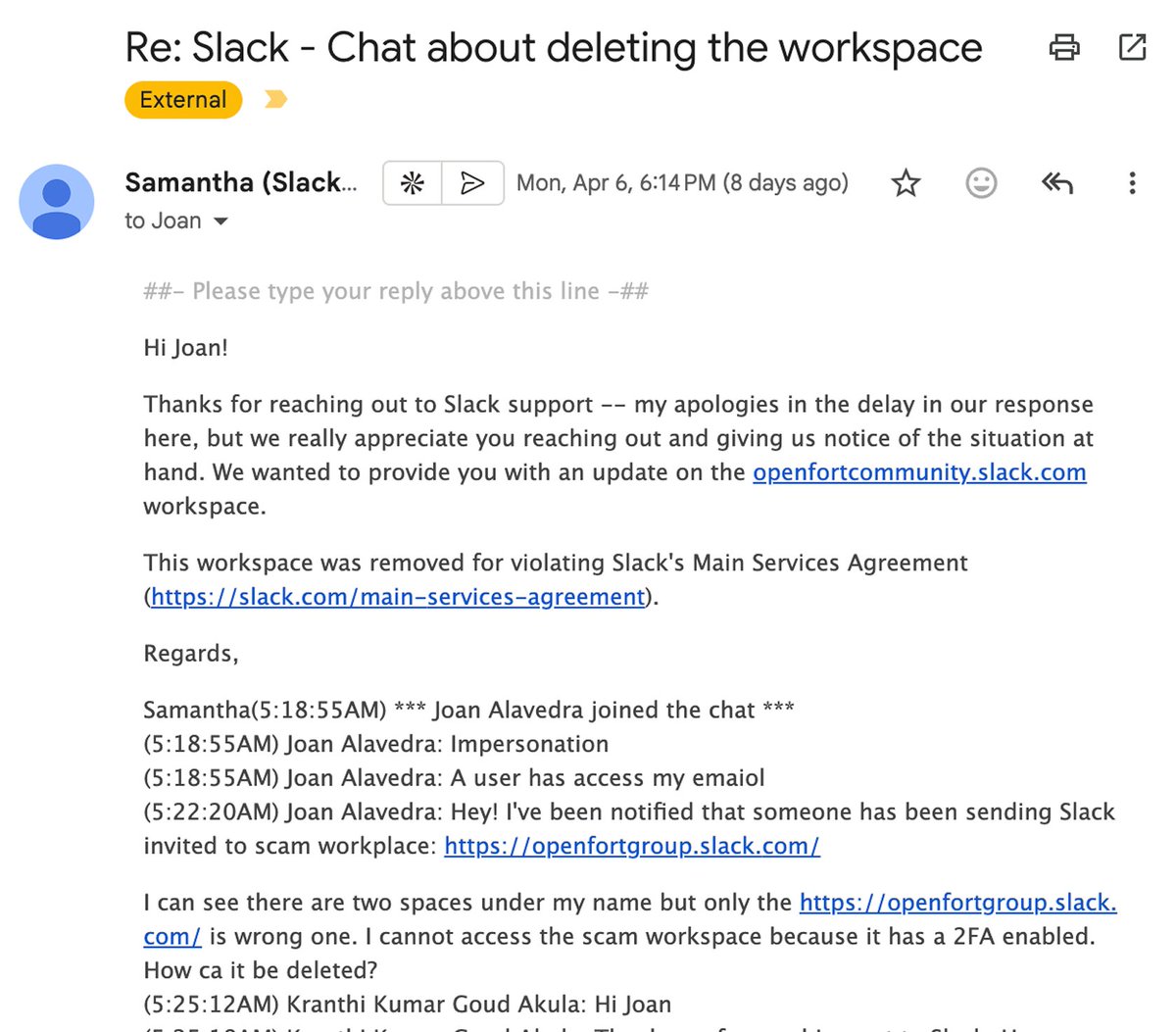This screenshot has width=1176, height=1032.
Task: Click sender name 'Samantha (Slack...'
Action: coord(241,182)
